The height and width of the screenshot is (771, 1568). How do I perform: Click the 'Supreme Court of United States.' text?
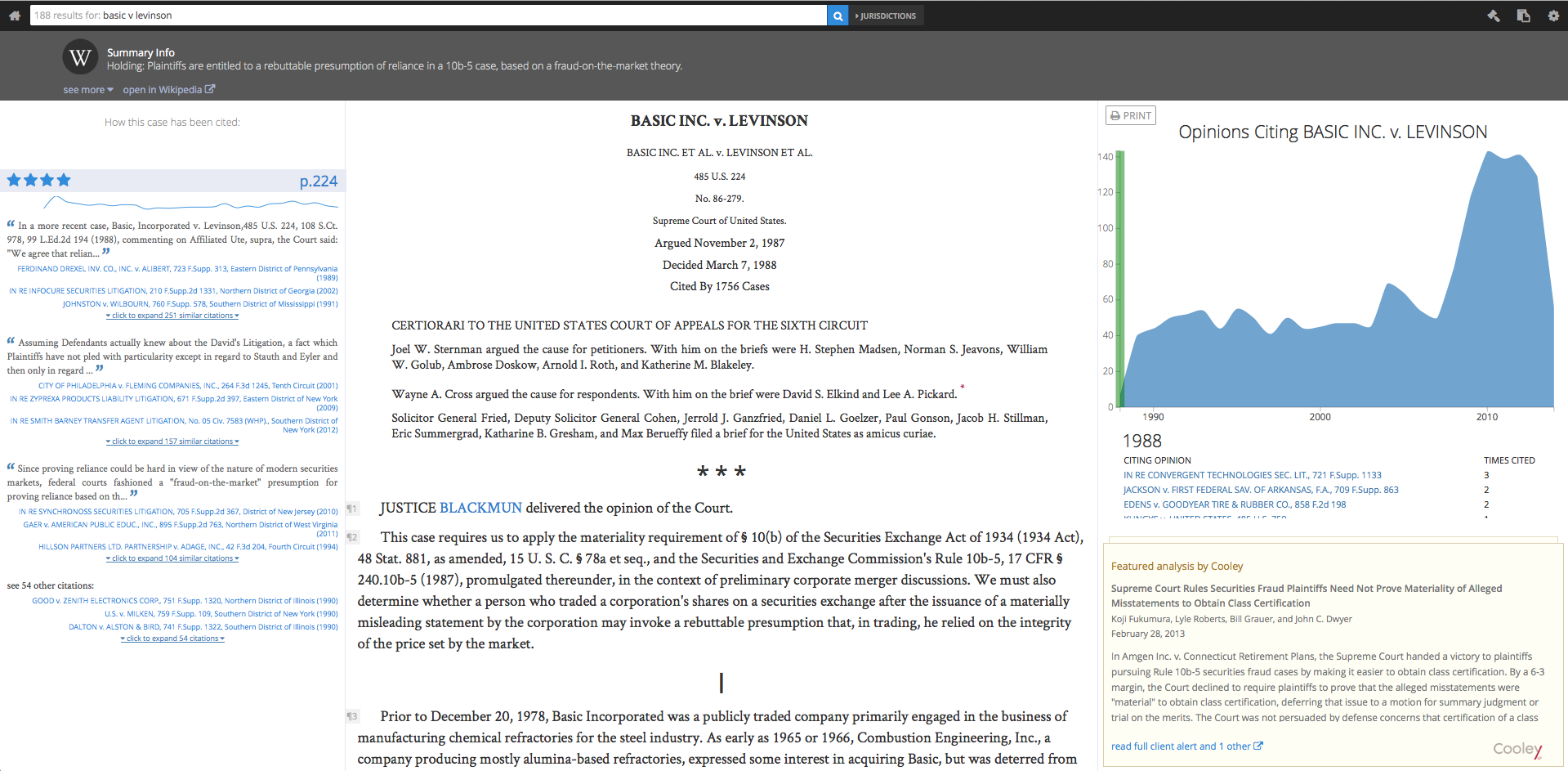point(720,221)
